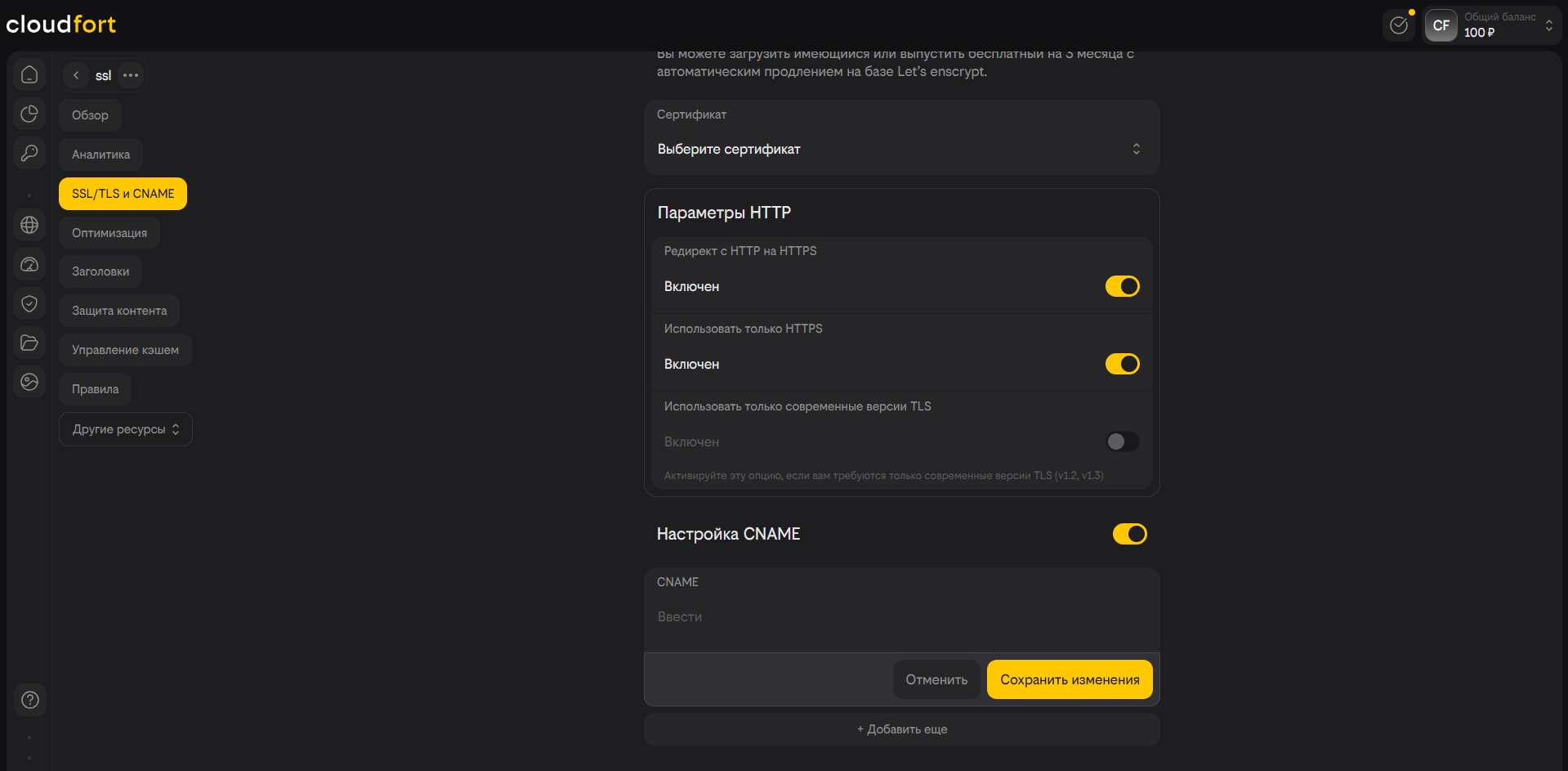
Task: Turn off the HTTPS-only toggle
Action: click(x=1122, y=364)
